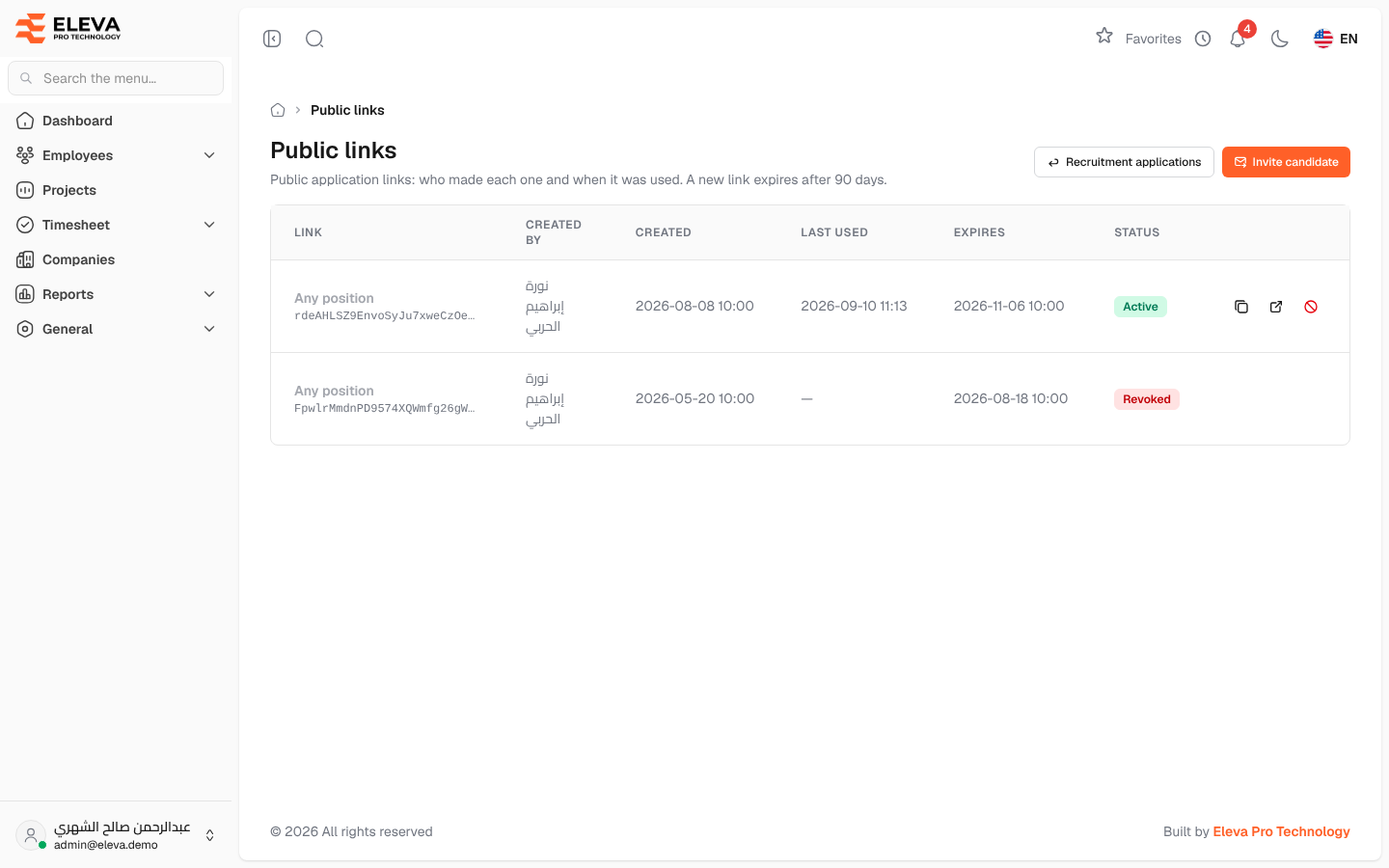
Task: Collapse the sidebar panel icon
Action: pos(272,39)
